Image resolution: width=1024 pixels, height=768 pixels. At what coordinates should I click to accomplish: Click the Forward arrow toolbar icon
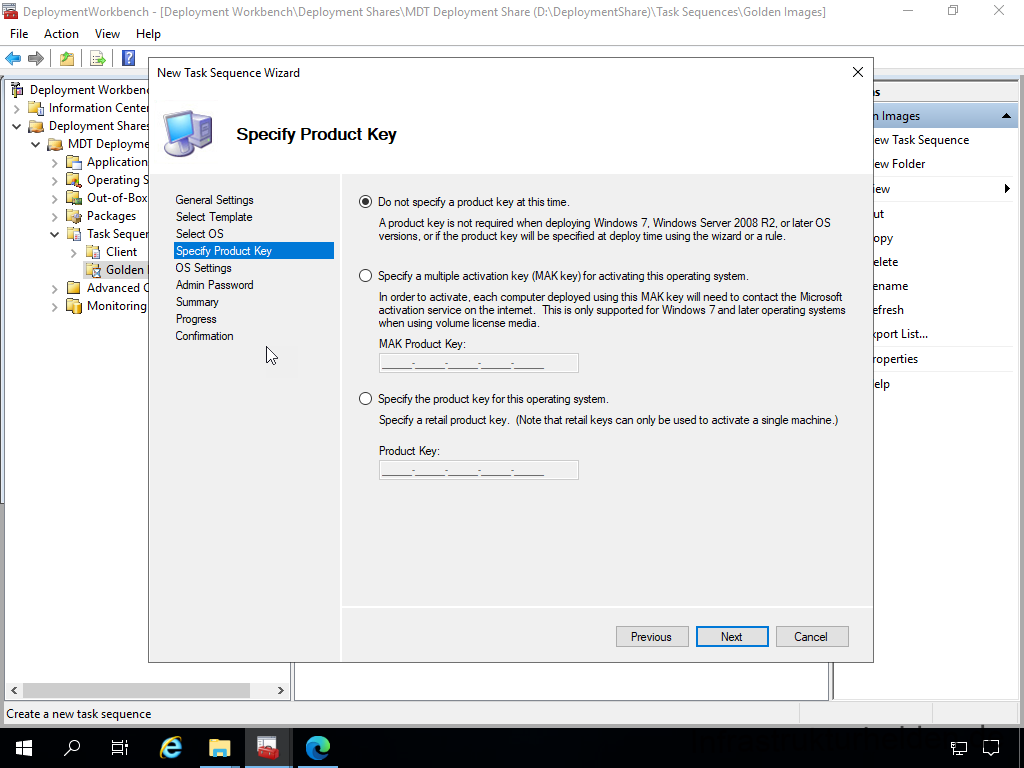click(36, 58)
